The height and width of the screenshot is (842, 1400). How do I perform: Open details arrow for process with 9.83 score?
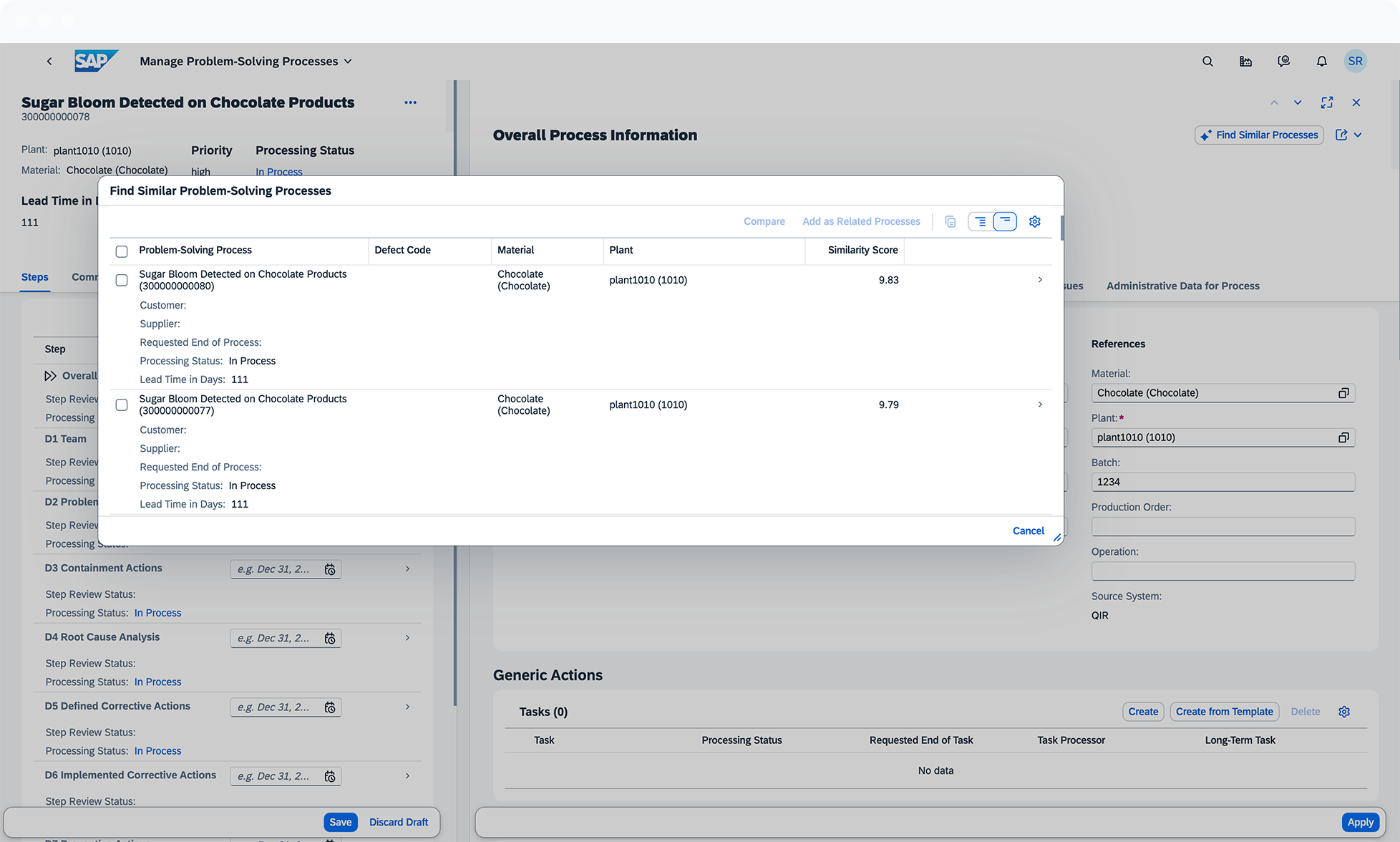(1039, 280)
